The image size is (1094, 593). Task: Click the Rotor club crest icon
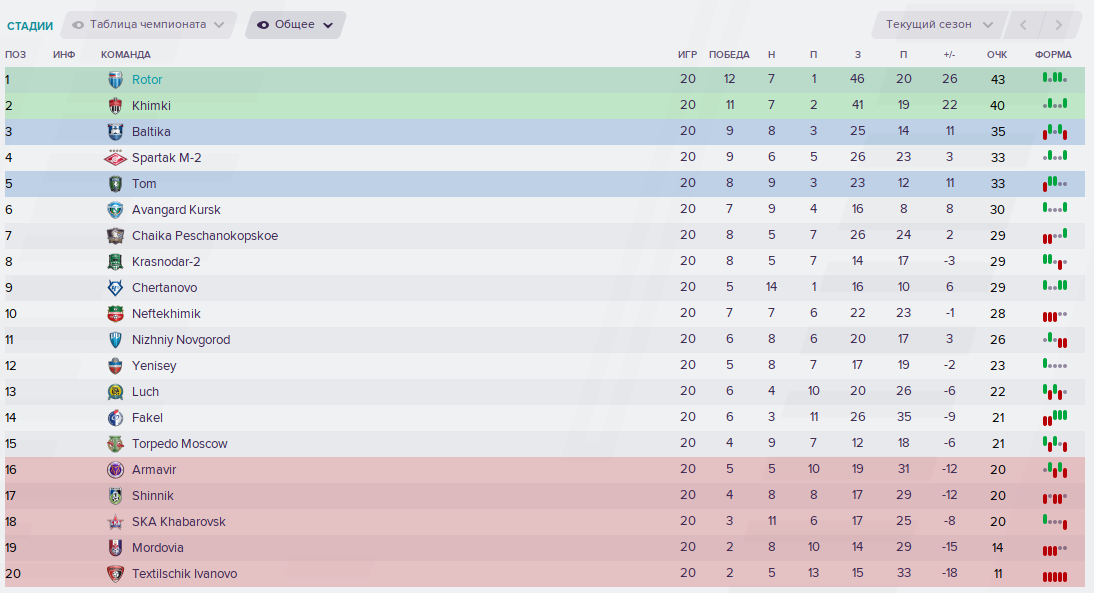[115, 80]
